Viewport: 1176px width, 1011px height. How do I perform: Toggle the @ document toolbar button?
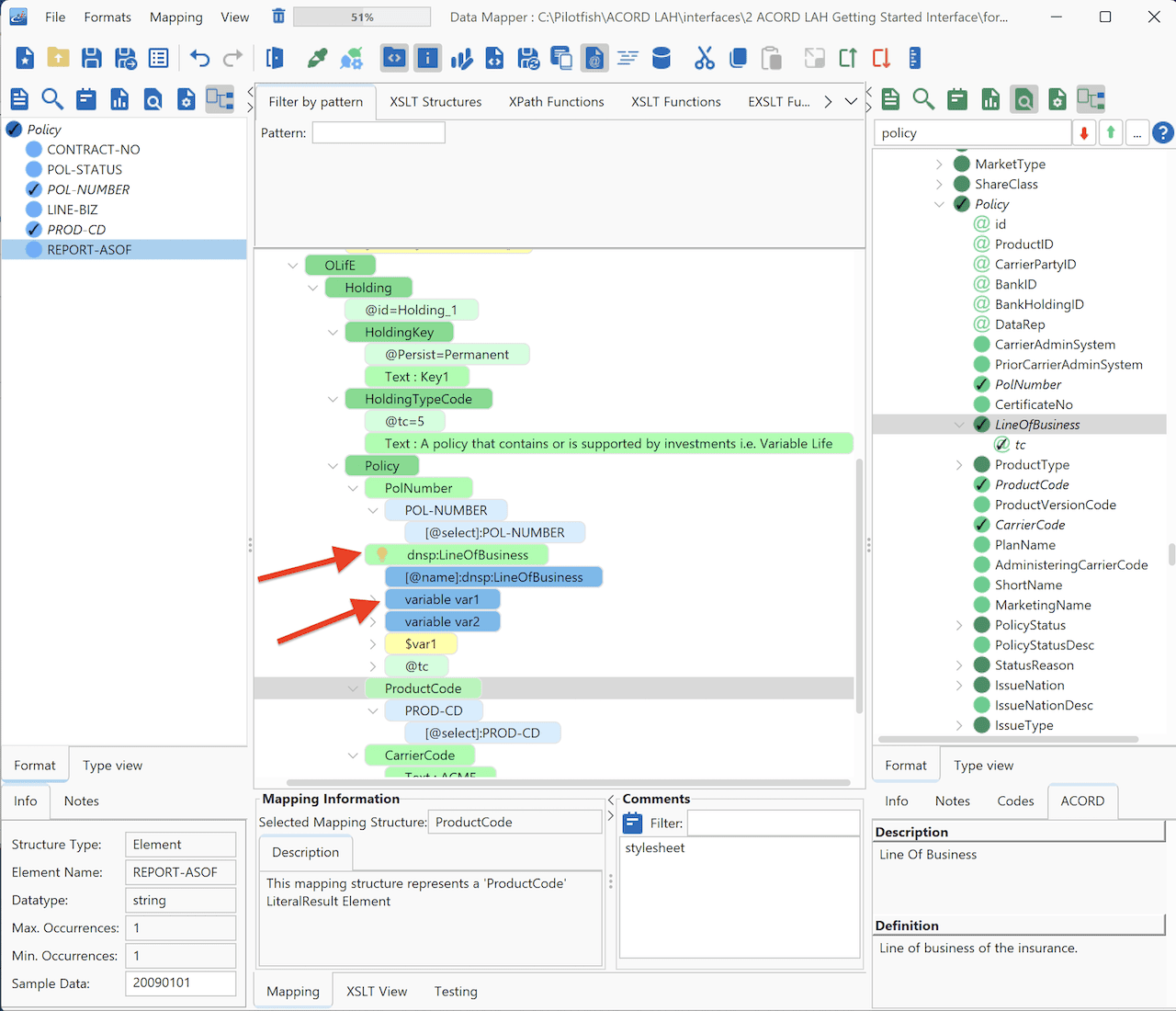[x=594, y=58]
